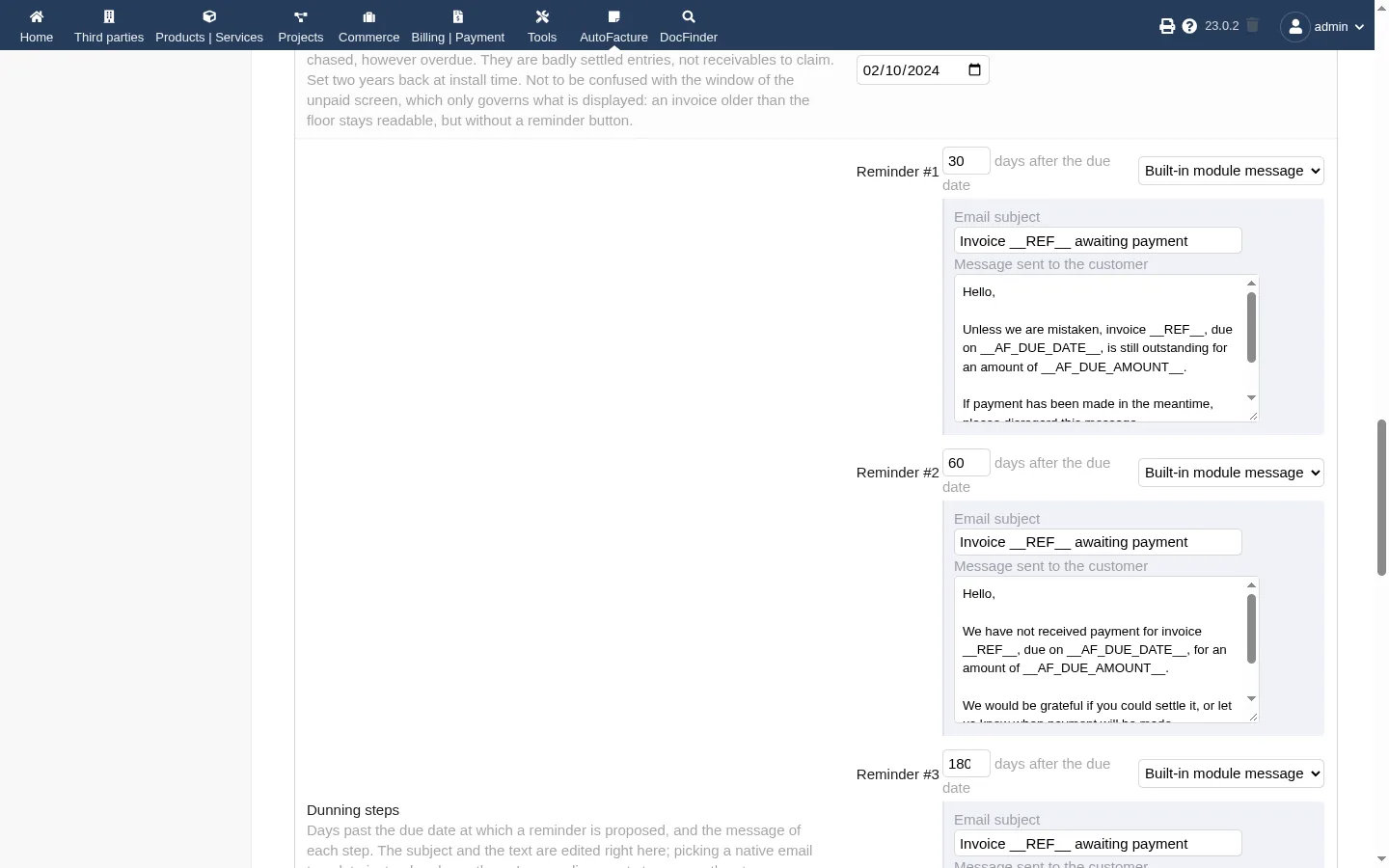
Task: Click the main page vertical scrollbar thumb
Action: tap(1381, 498)
